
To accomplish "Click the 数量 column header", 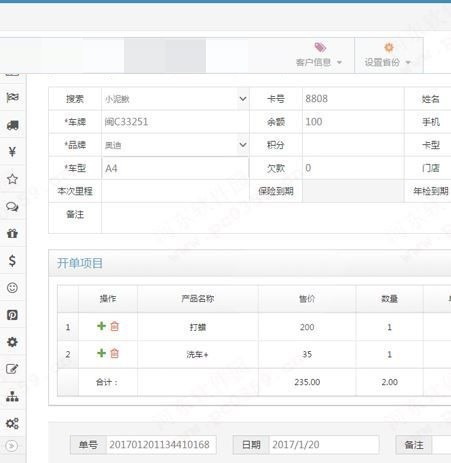I will point(389,299).
